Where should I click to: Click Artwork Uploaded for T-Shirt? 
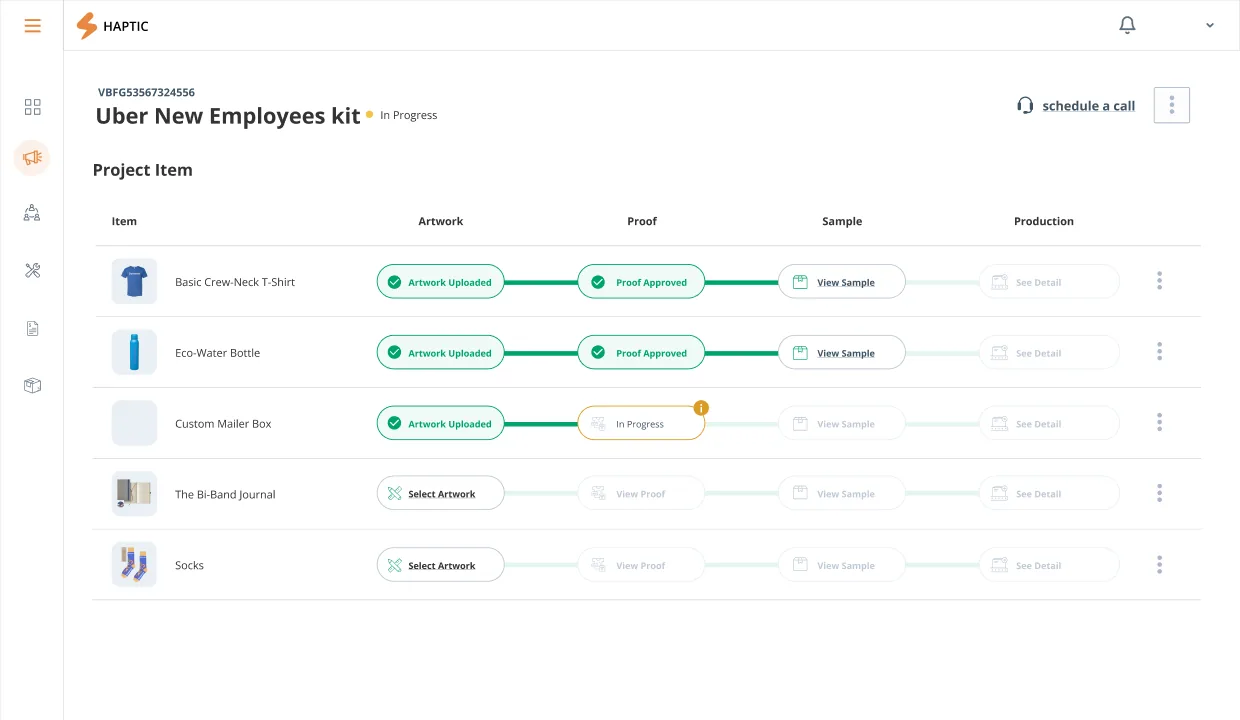pyautogui.click(x=441, y=282)
